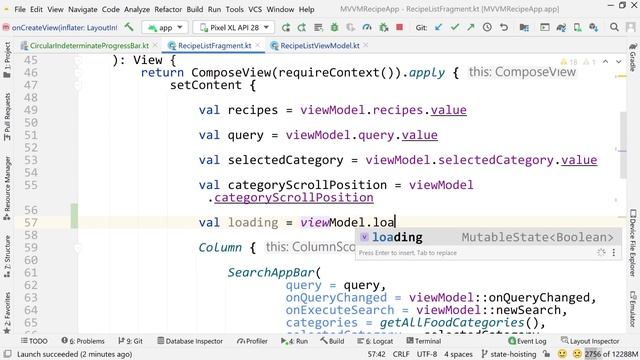Open the Resource Manager side panel
640x360 pixels.
(7, 188)
